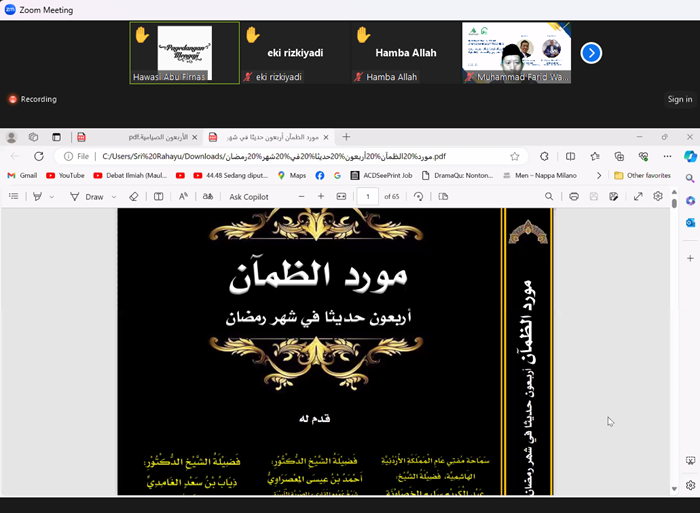Image resolution: width=700 pixels, height=513 pixels.
Task: Select the PDF highlight tool
Action: [38, 196]
